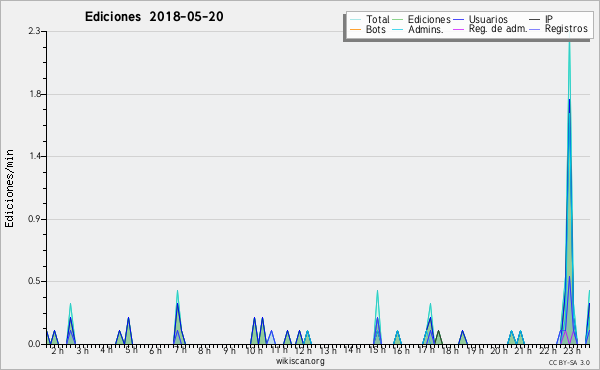Viewport: 600px width, 370px height.
Task: Click the y-axis value 1.8
Action: click(35, 94)
